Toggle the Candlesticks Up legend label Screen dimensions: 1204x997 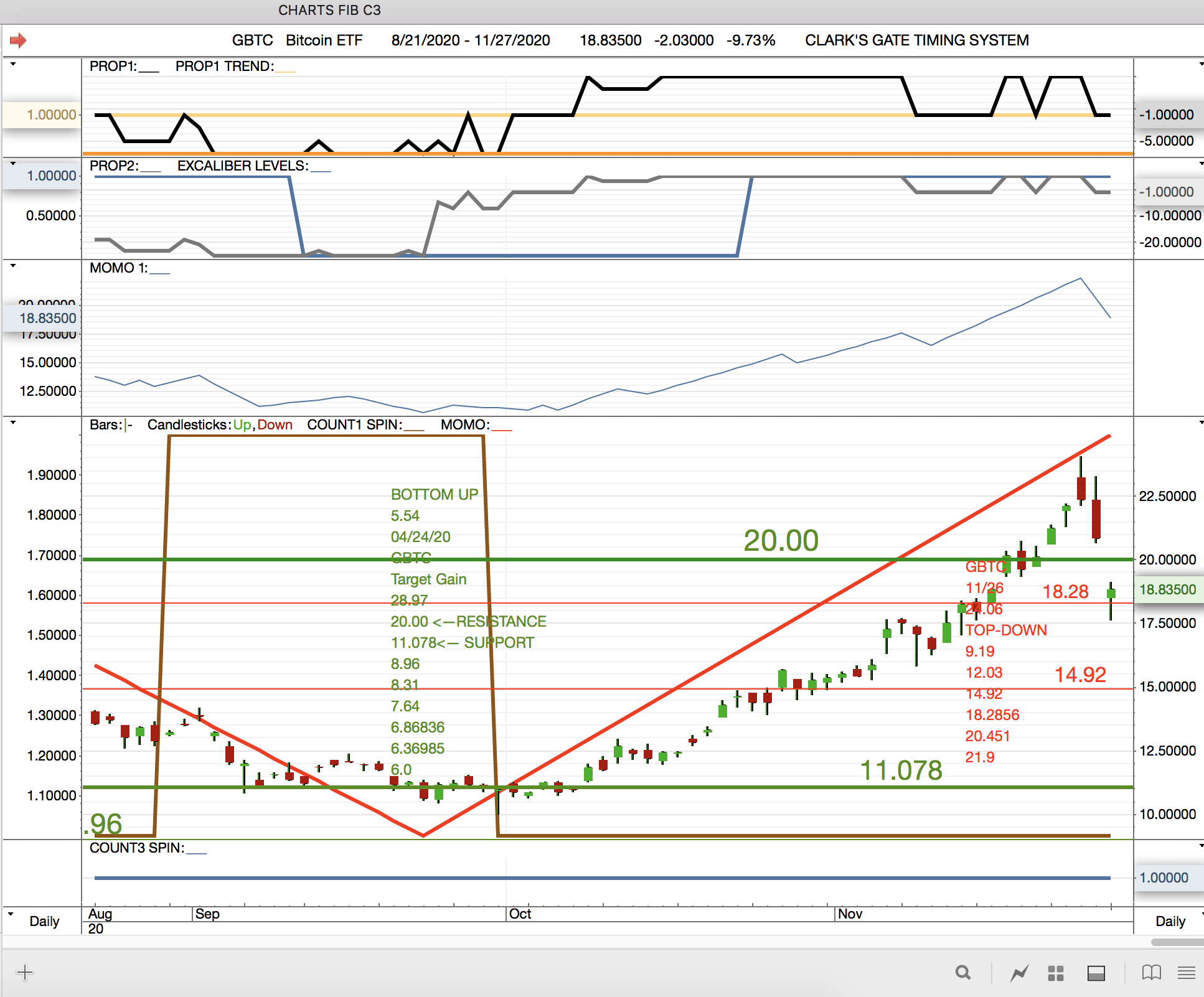pyautogui.click(x=242, y=425)
